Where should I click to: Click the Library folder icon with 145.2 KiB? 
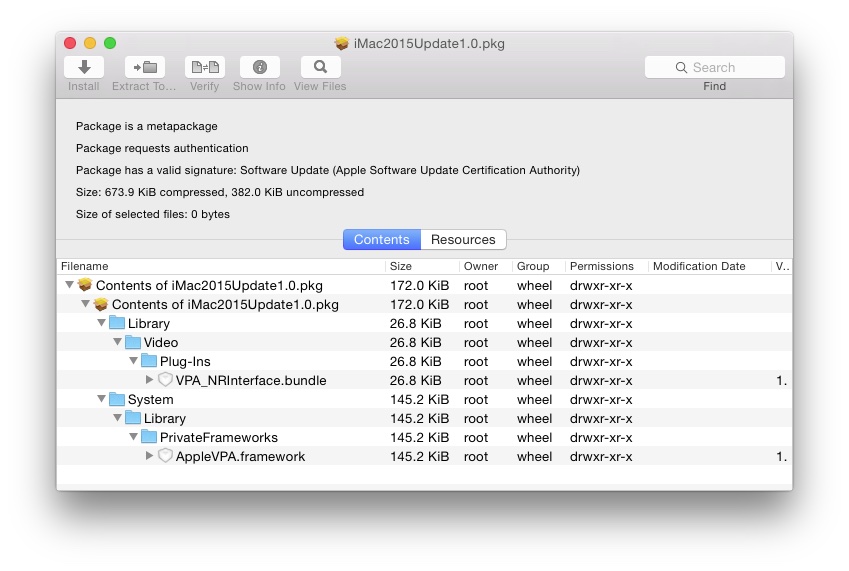pyautogui.click(x=133, y=418)
